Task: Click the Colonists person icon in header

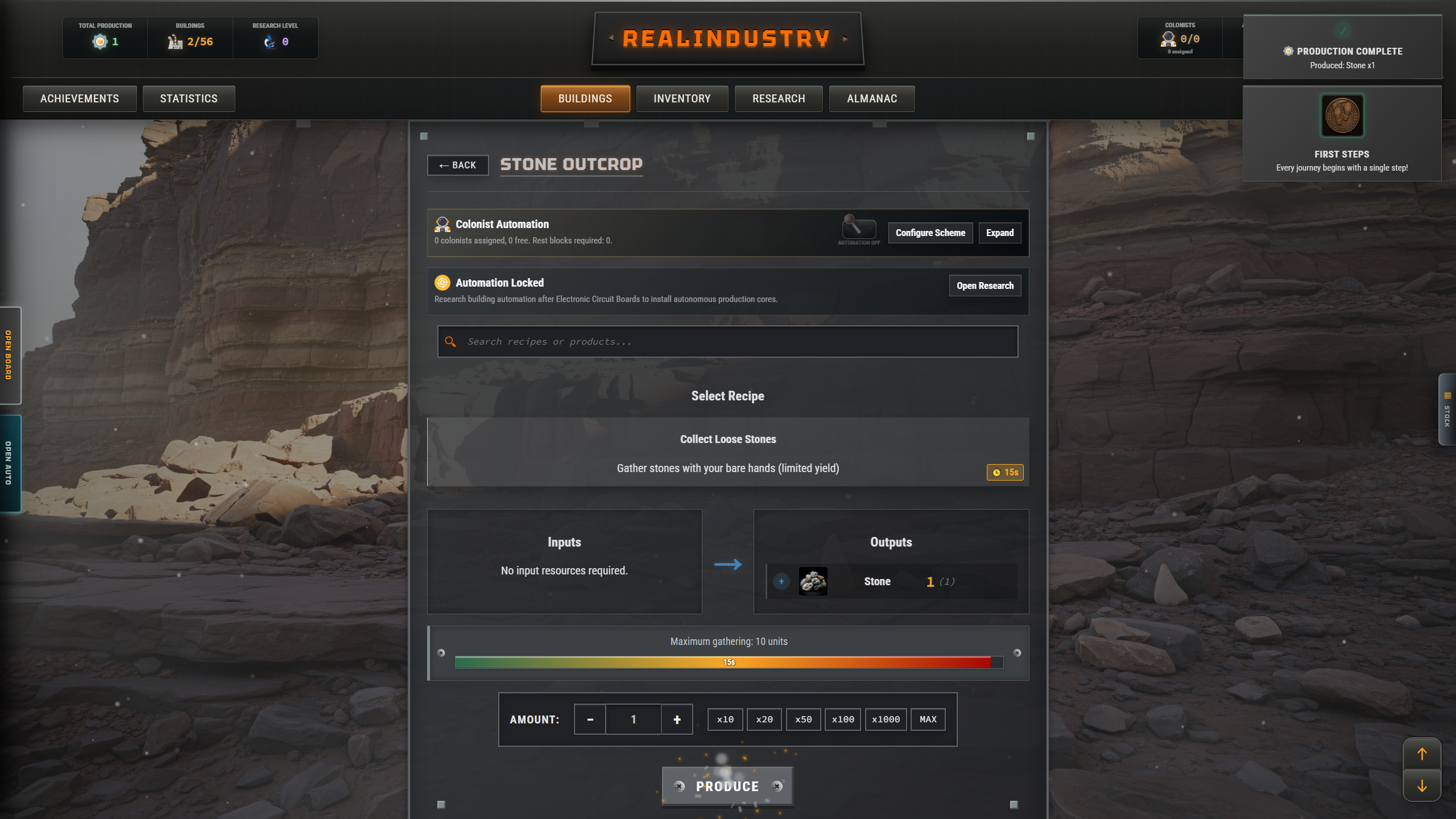Action: [1168, 39]
